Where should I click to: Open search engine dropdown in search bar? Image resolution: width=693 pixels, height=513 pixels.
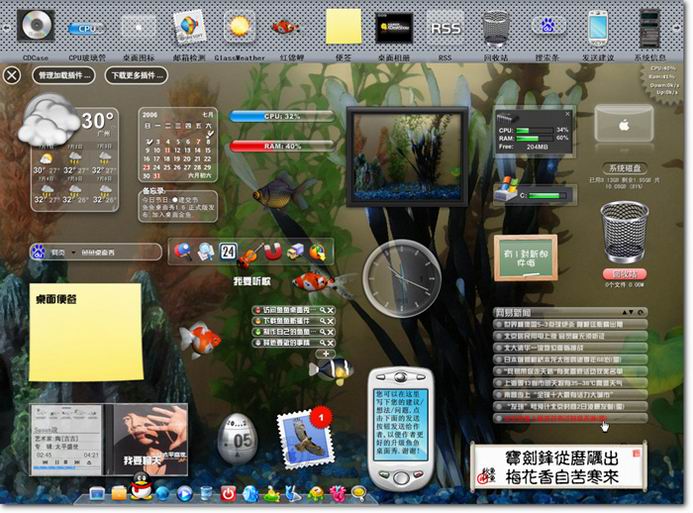click(x=73, y=252)
